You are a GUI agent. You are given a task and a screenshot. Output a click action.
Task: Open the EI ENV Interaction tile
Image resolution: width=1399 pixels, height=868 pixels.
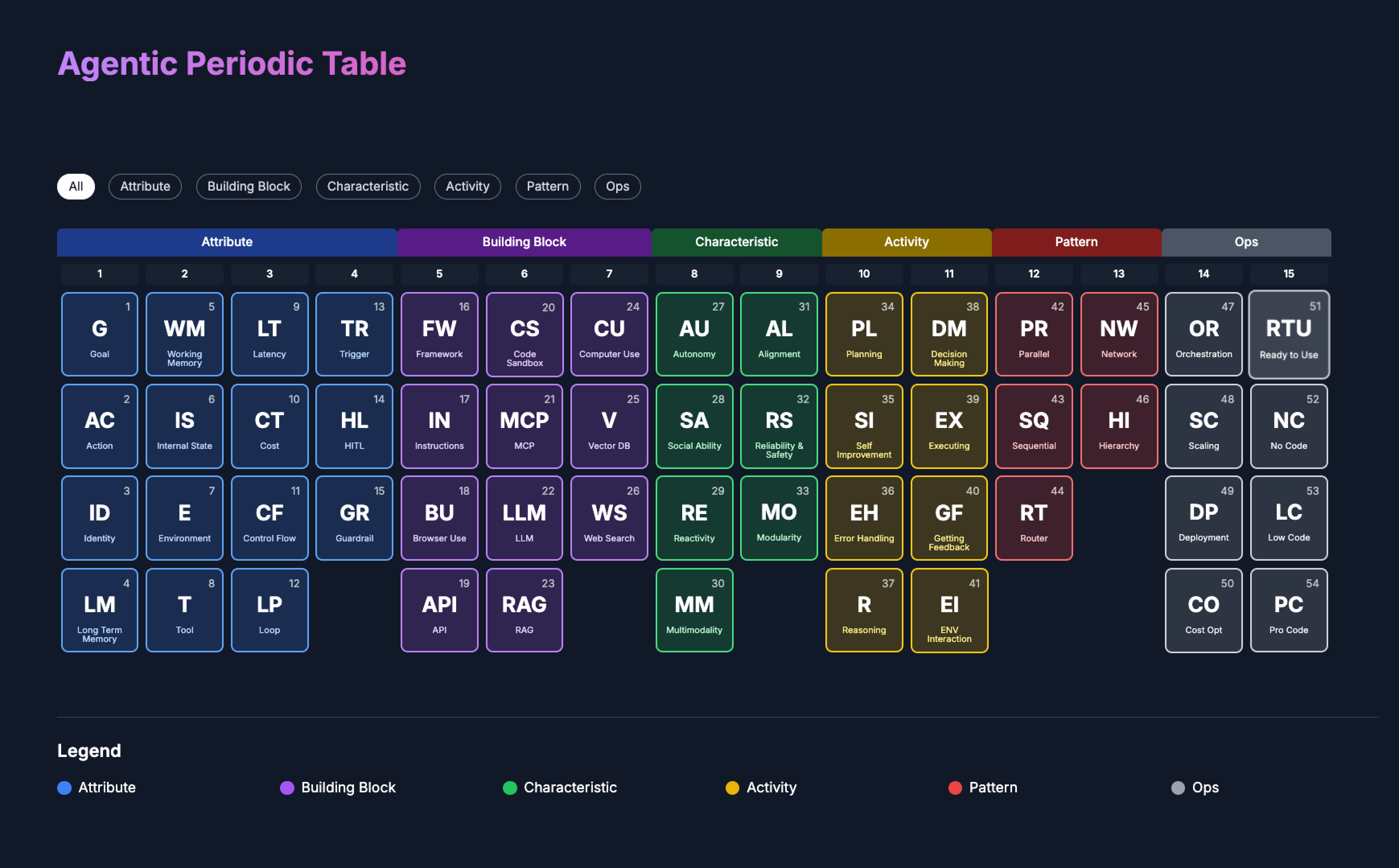click(949, 610)
